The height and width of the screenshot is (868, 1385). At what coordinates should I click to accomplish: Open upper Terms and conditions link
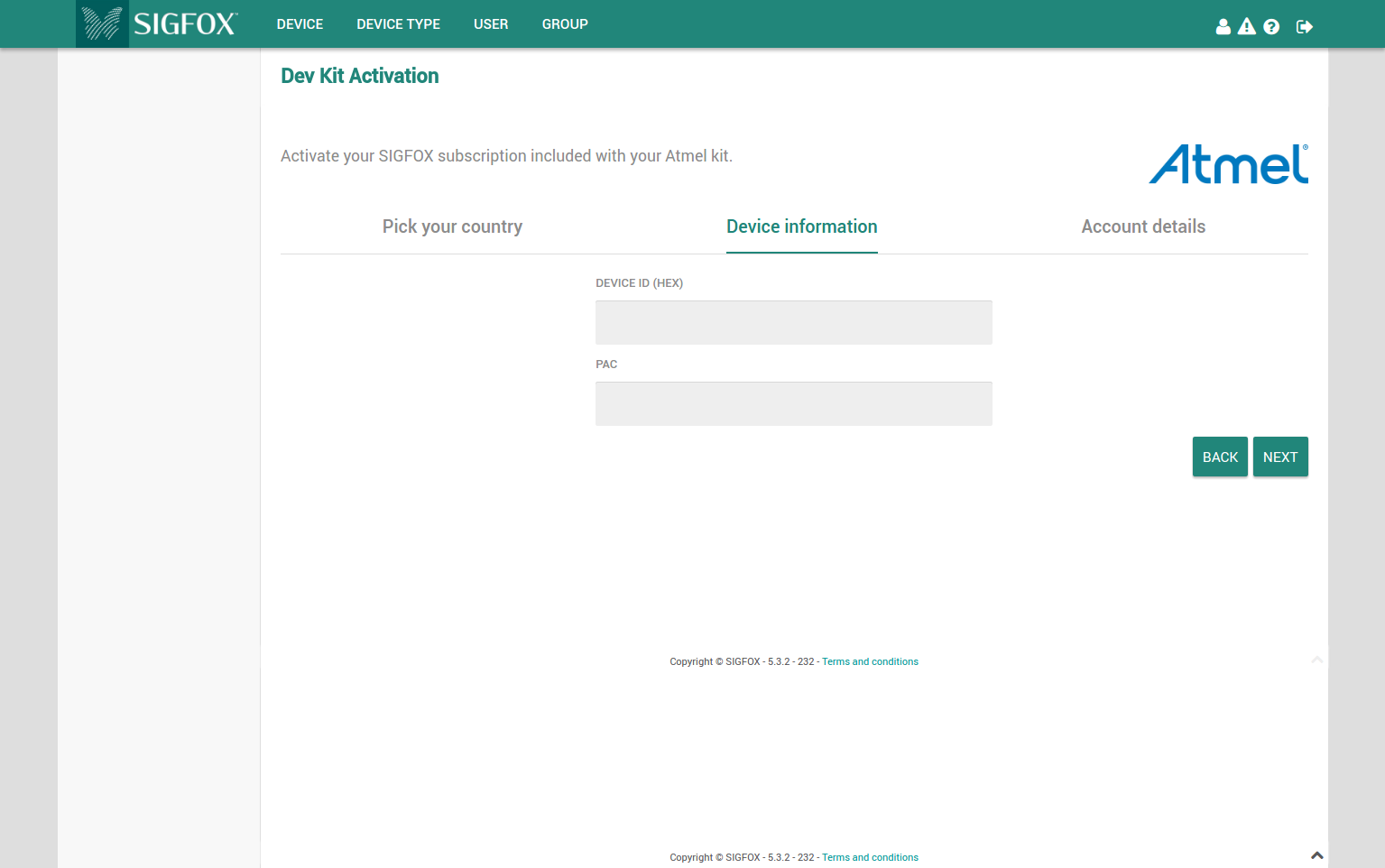(x=870, y=661)
